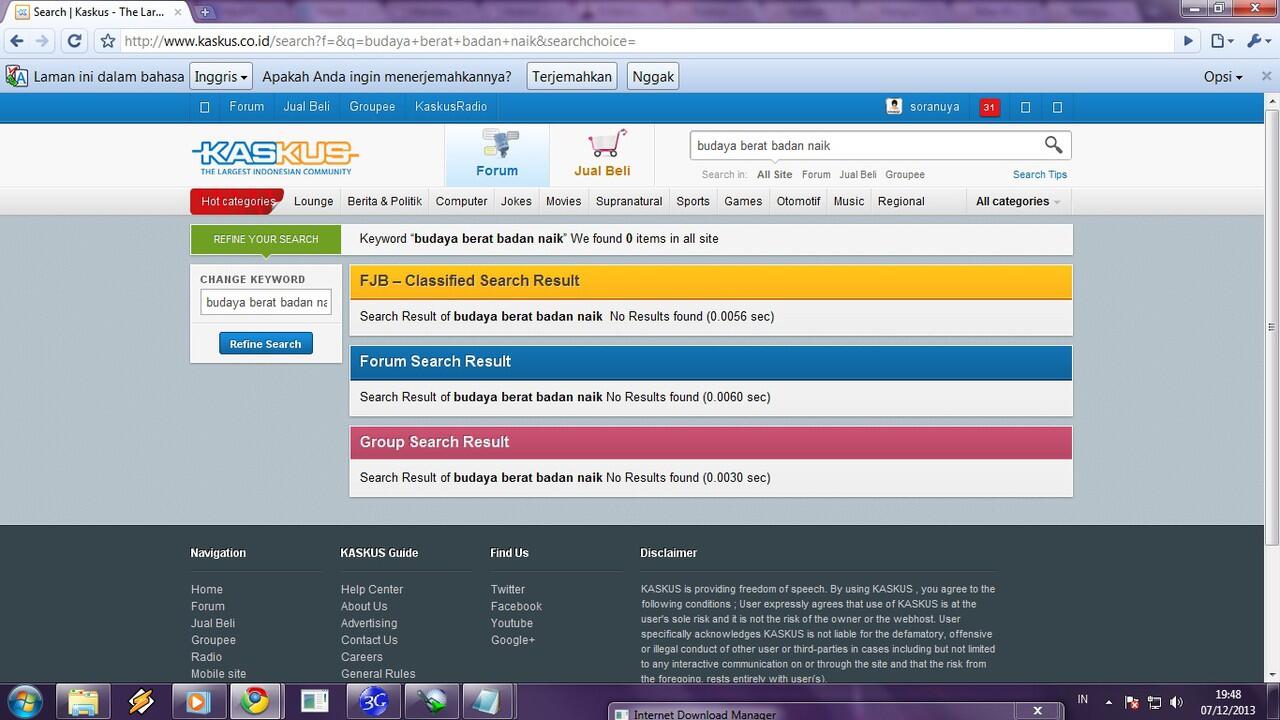The height and width of the screenshot is (720, 1280).
Task: Open the Facebook link under Find Us
Action: point(516,607)
